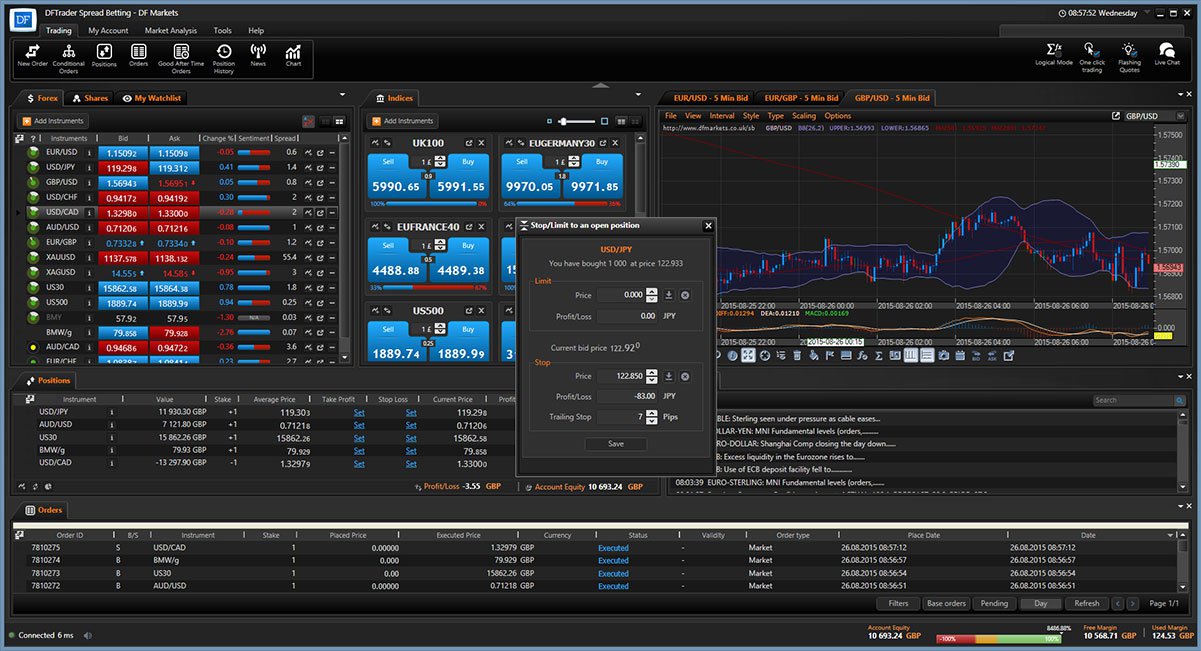Click the refresh icon below Positions table
Viewport: 1201px width, 651px height.
pos(36,487)
